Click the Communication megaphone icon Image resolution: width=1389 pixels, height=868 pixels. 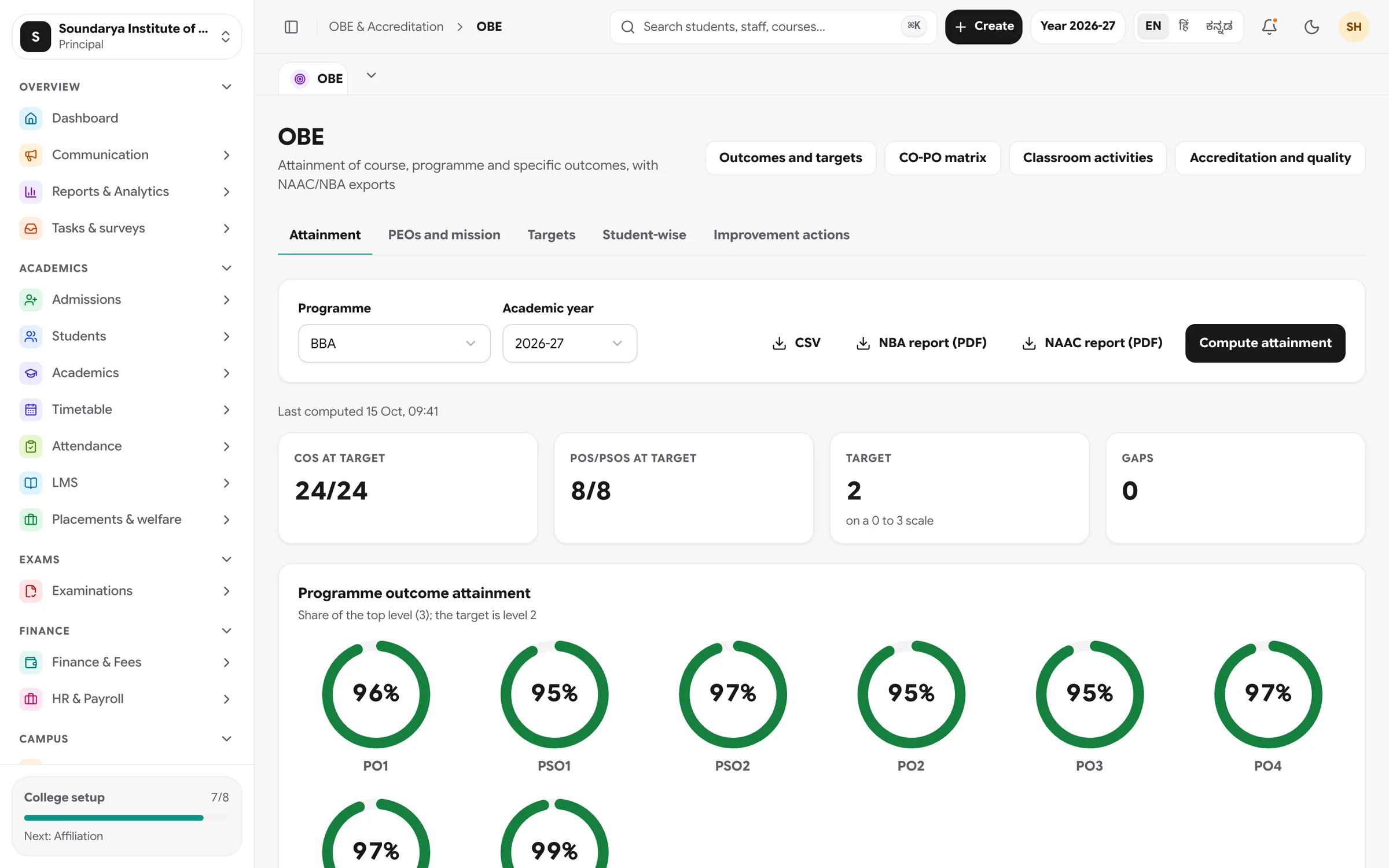31,155
